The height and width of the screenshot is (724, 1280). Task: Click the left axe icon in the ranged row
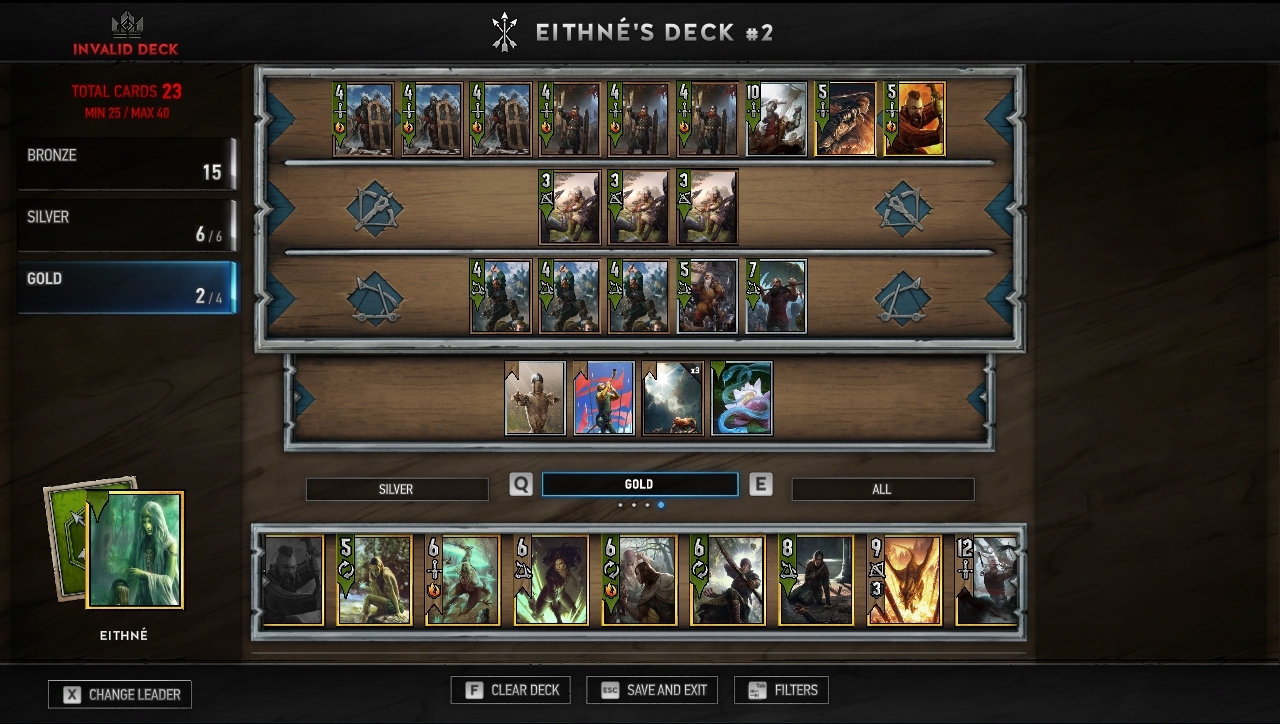[x=375, y=208]
